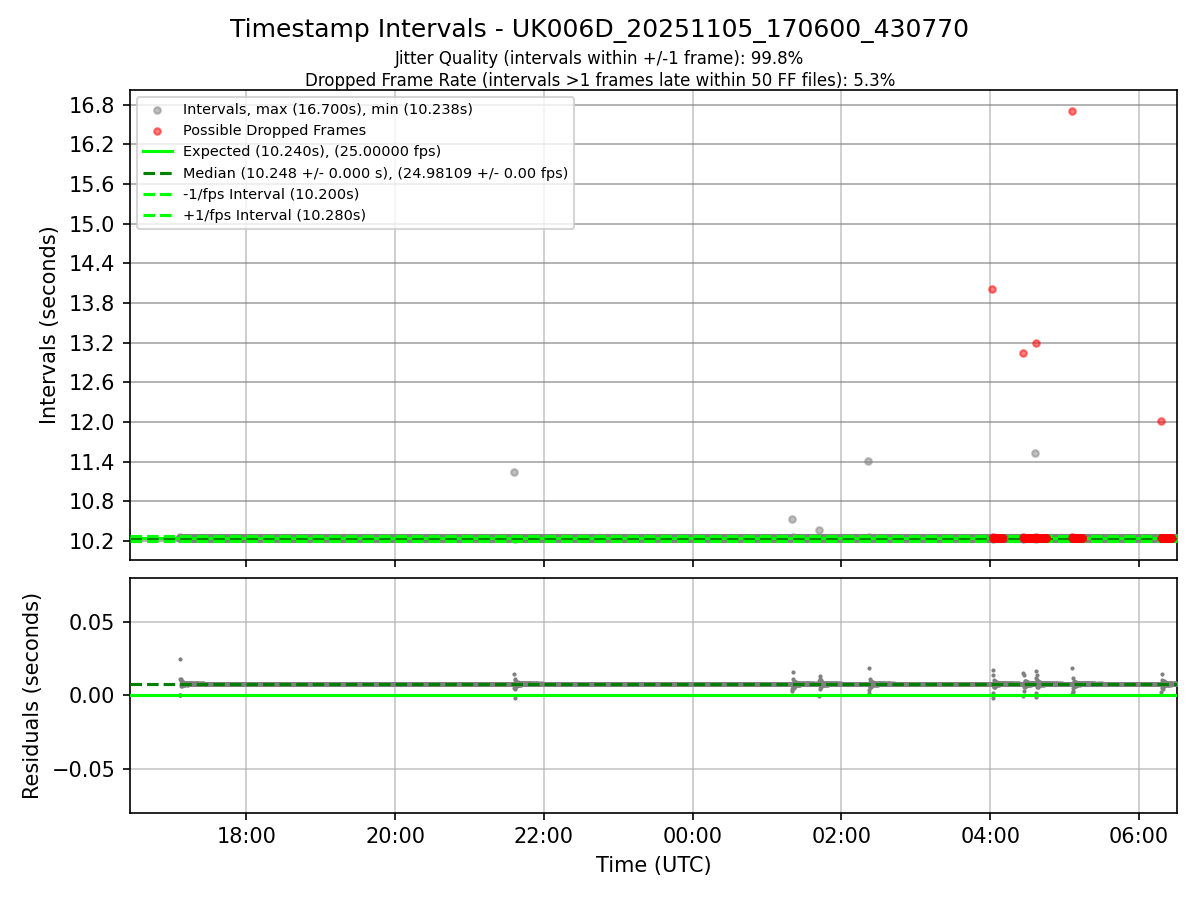Click the red point at 13.2 seconds
Screen dimensions: 1200x900
pyautogui.click(x=1036, y=343)
